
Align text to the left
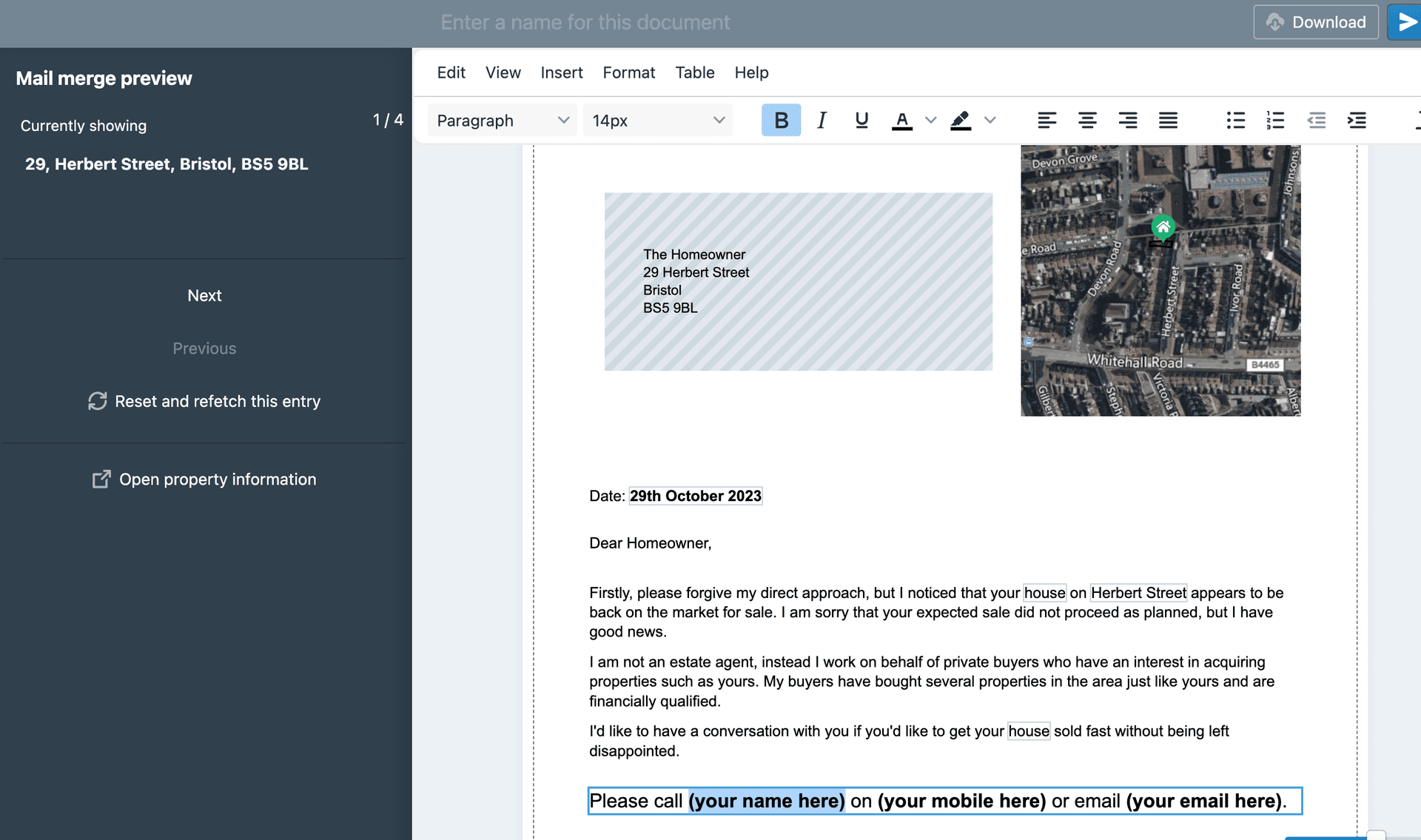tap(1047, 120)
